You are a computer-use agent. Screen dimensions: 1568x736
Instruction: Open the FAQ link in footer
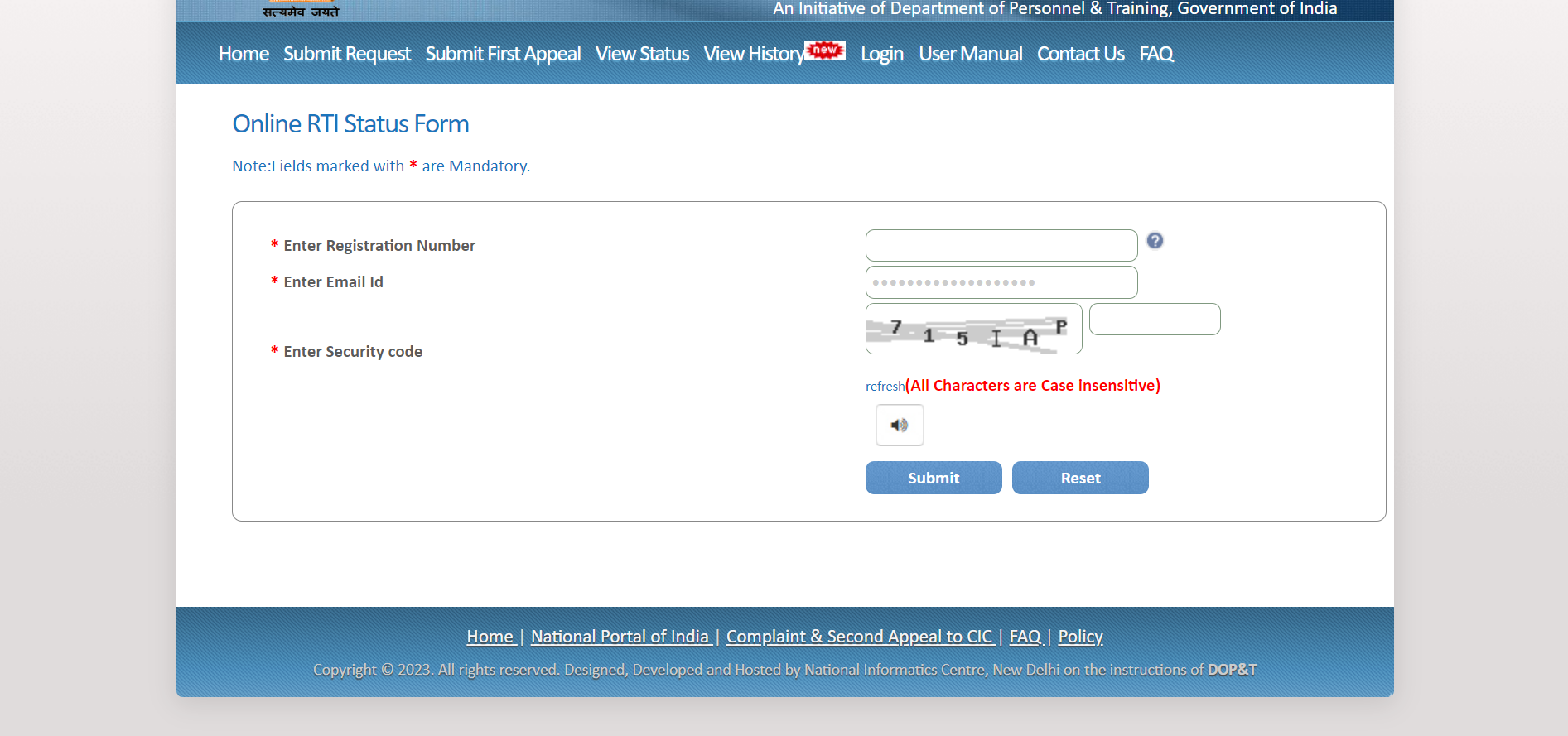(1025, 637)
